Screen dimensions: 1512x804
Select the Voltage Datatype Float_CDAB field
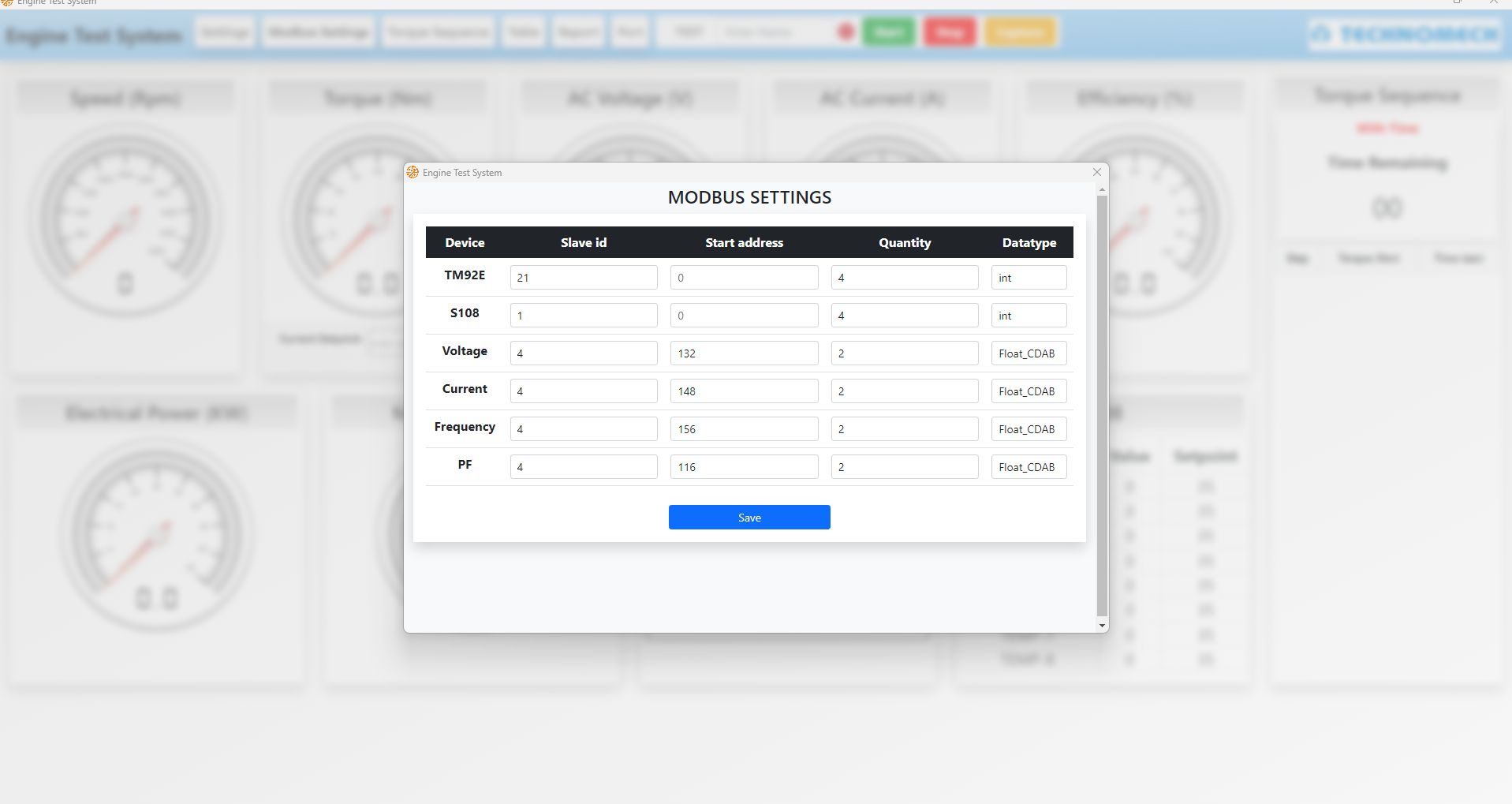click(1029, 353)
